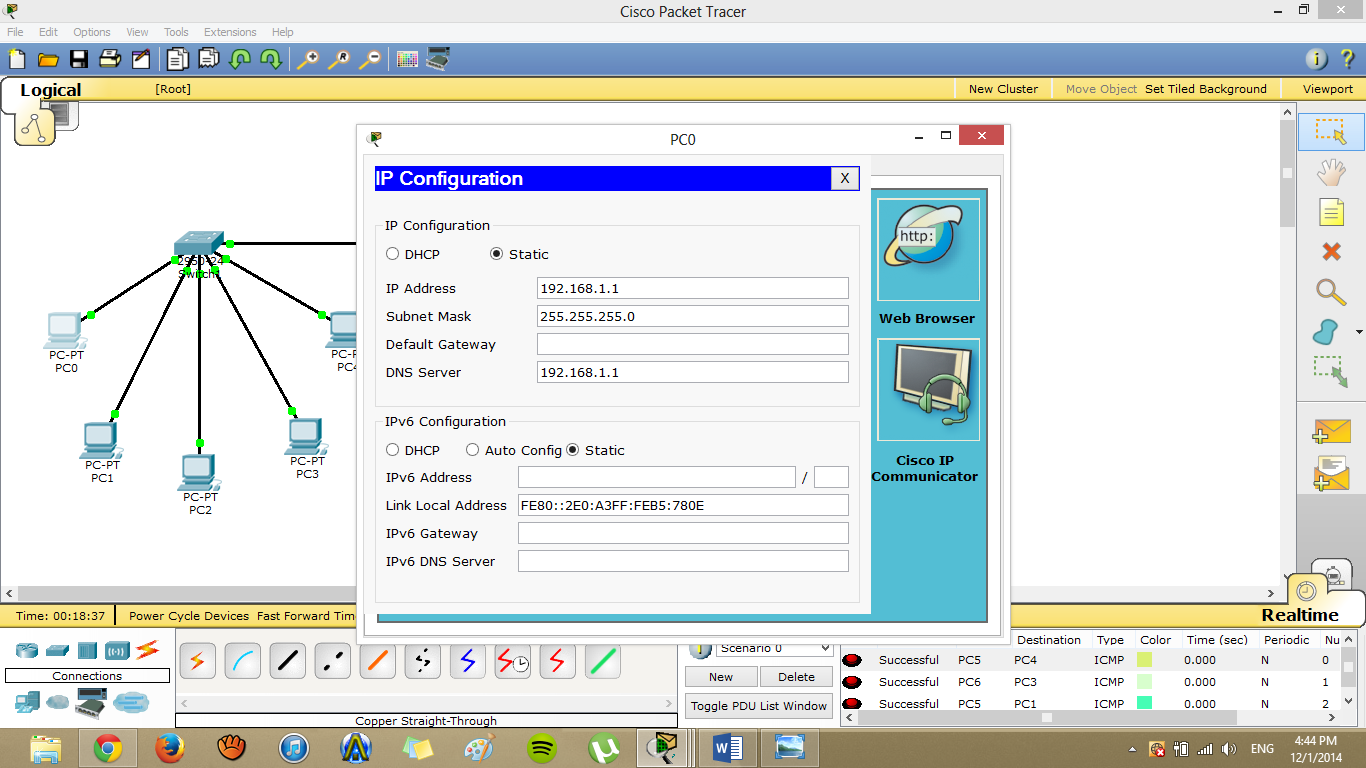Select the Automatic connection lightning bolt

[197, 661]
